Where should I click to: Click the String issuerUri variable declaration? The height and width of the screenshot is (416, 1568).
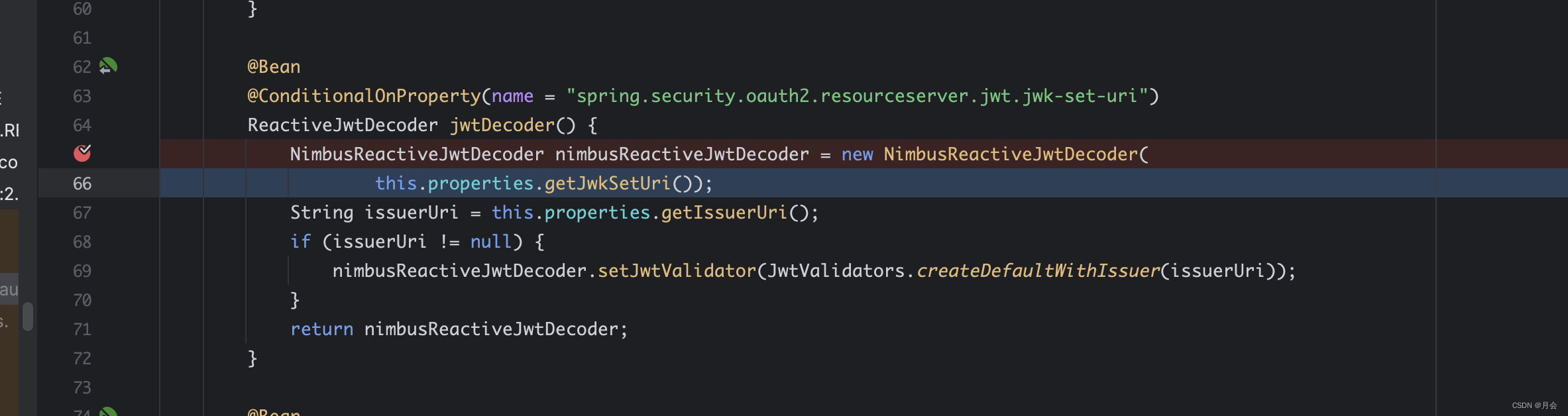click(411, 213)
